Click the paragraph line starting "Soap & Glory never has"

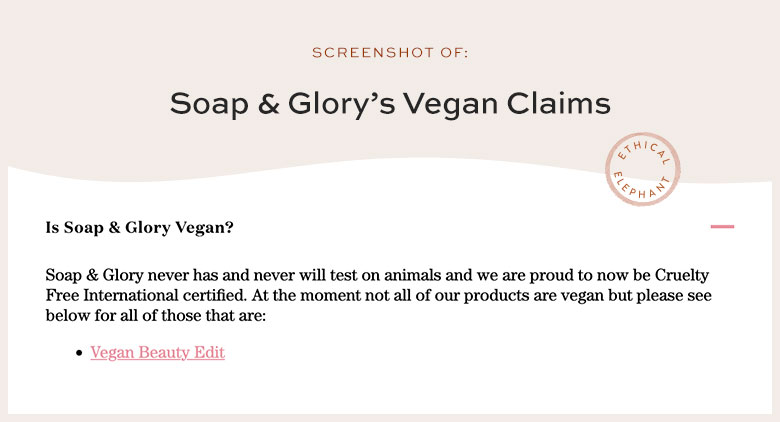point(377,275)
